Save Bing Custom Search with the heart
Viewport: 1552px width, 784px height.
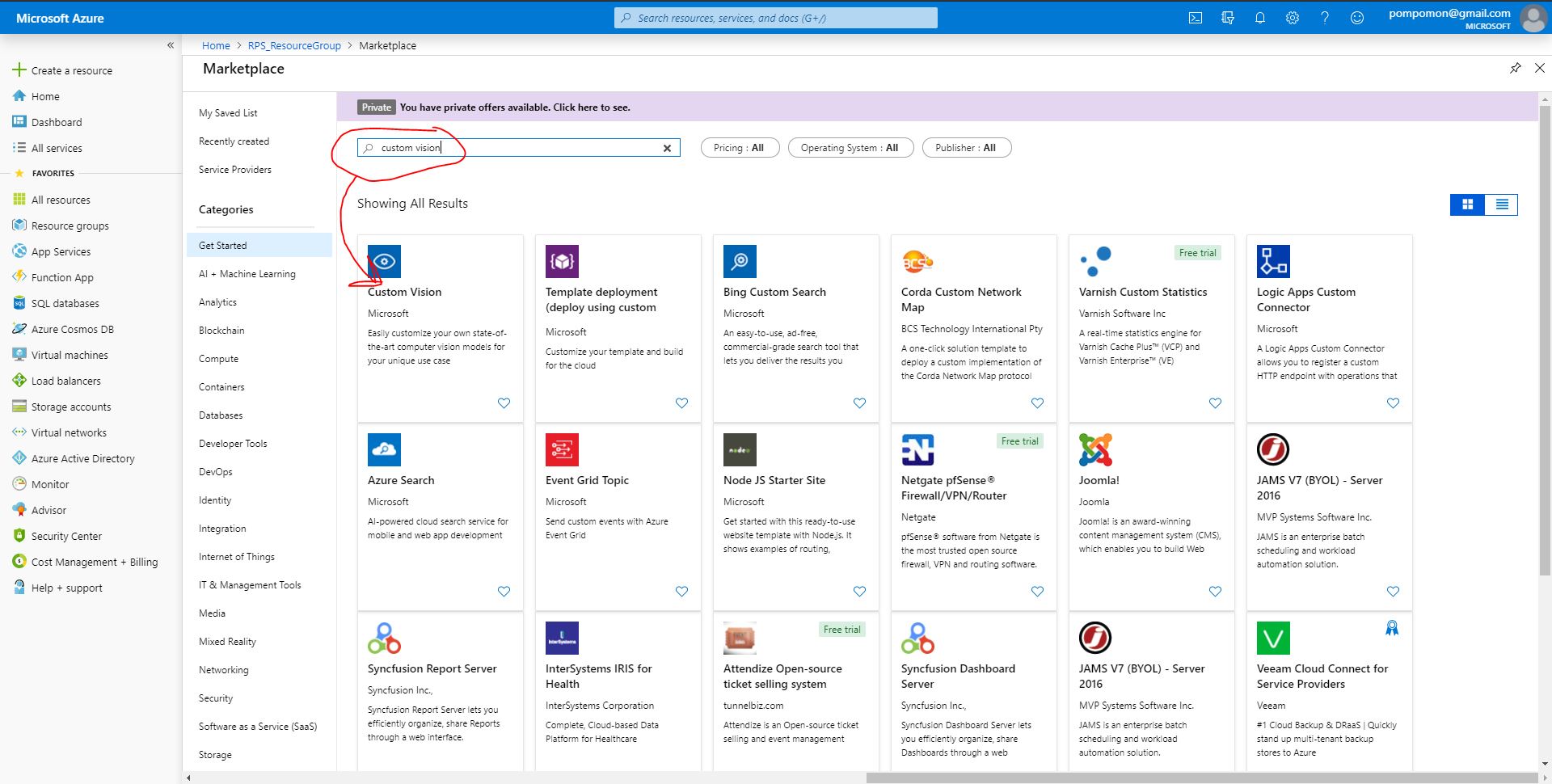[x=859, y=403]
